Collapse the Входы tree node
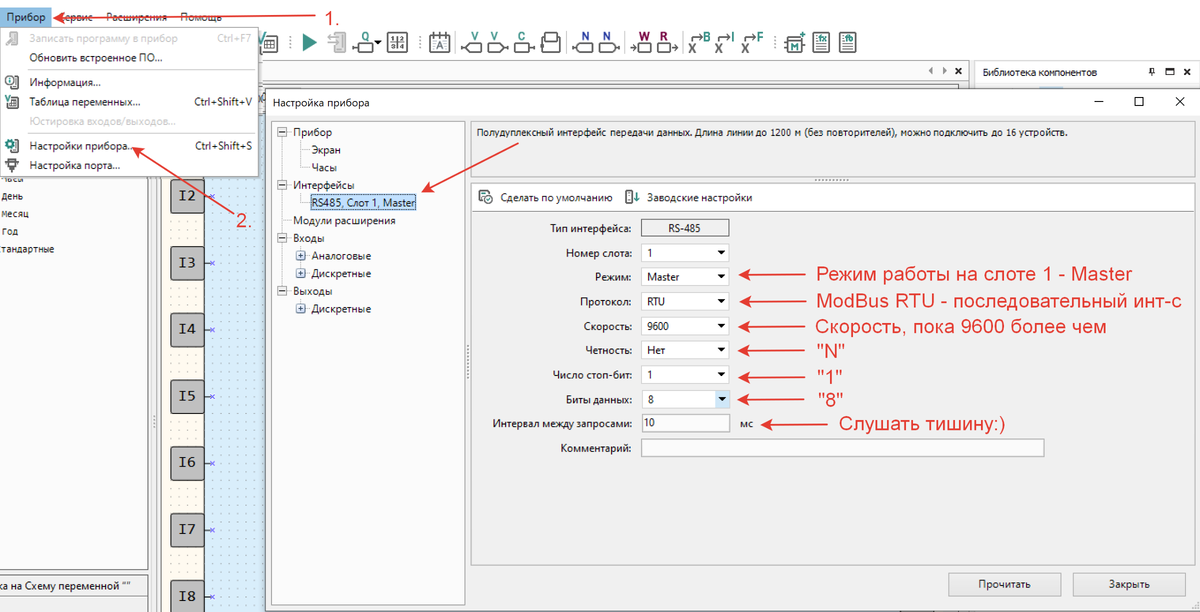 point(283,238)
